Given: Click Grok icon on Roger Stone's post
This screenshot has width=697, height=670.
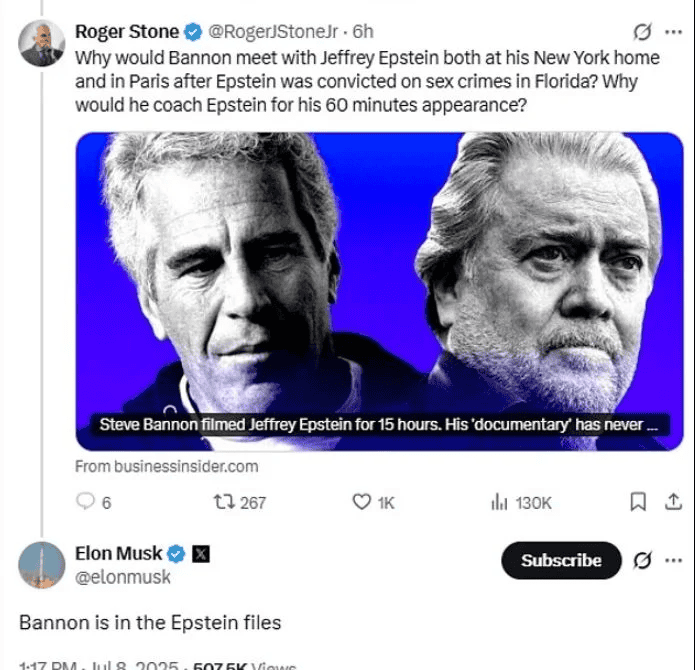Looking at the screenshot, I should pyautogui.click(x=643, y=32).
